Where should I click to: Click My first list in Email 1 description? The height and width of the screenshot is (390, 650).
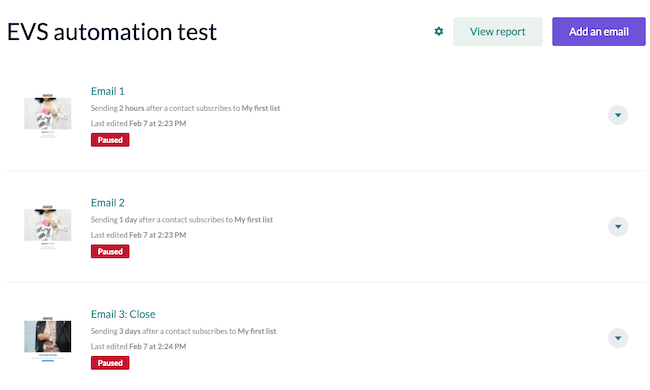(x=261, y=108)
